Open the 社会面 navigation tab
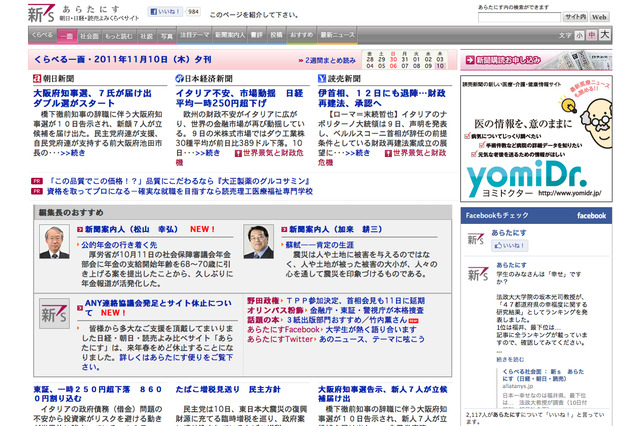The height and width of the screenshot is (426, 640). tap(89, 36)
